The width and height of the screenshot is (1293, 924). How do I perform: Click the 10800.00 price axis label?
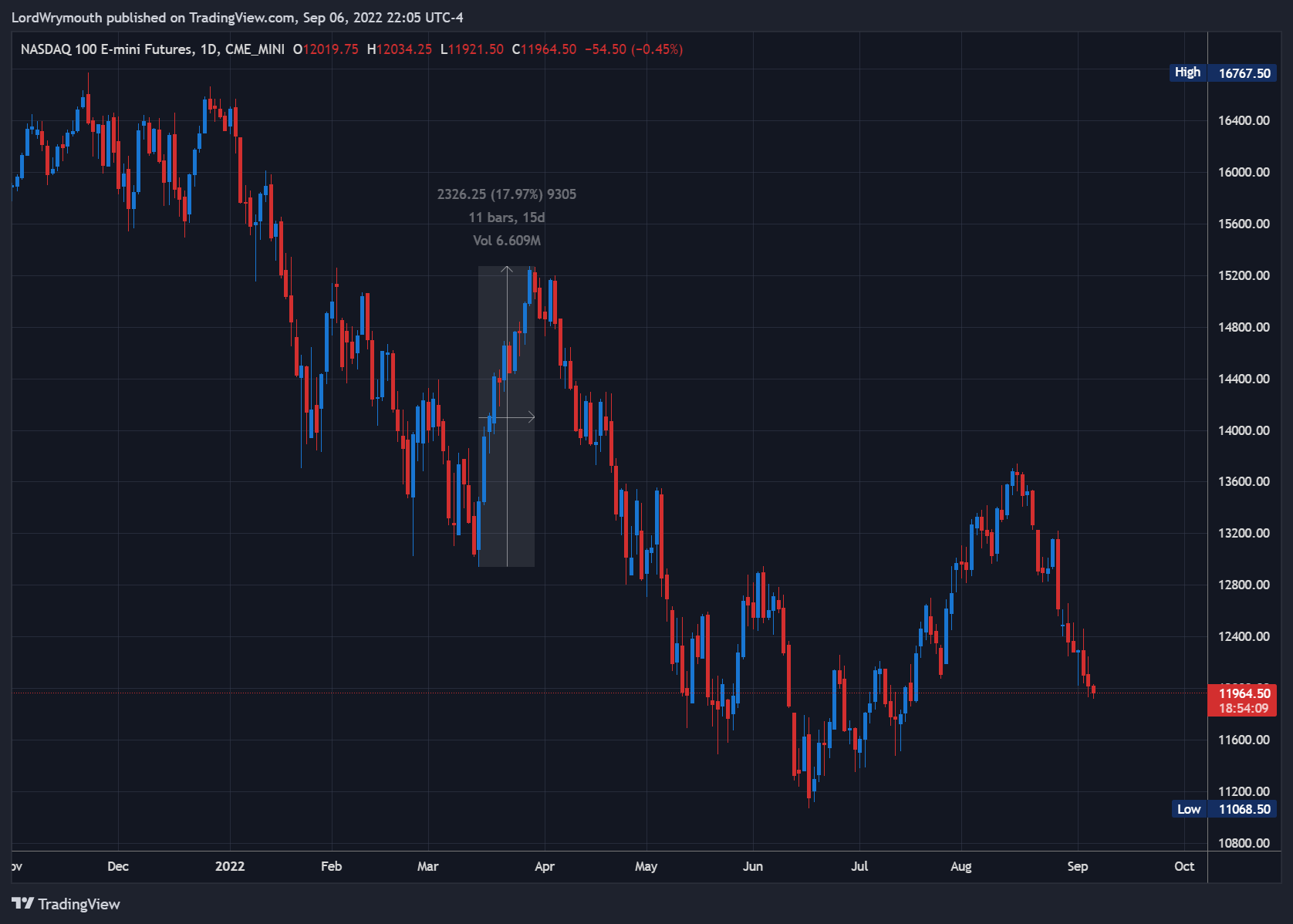click(1244, 843)
